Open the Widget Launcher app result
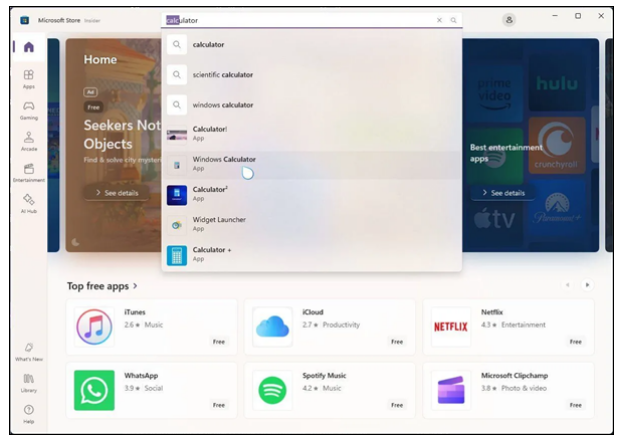620x439 pixels. tap(312, 225)
